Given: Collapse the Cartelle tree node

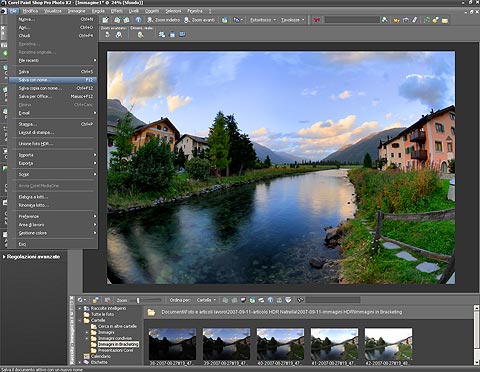Looking at the screenshot, I should (x=80, y=320).
